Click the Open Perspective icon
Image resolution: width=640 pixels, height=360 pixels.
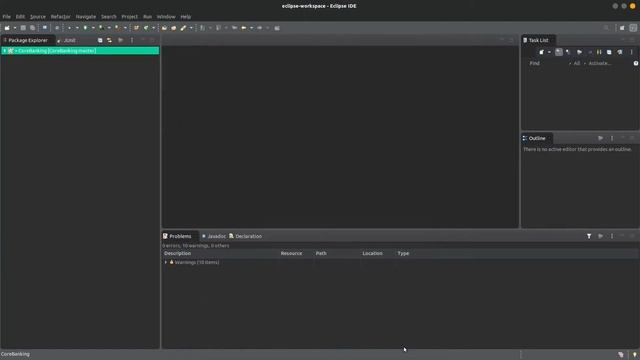tap(622, 28)
